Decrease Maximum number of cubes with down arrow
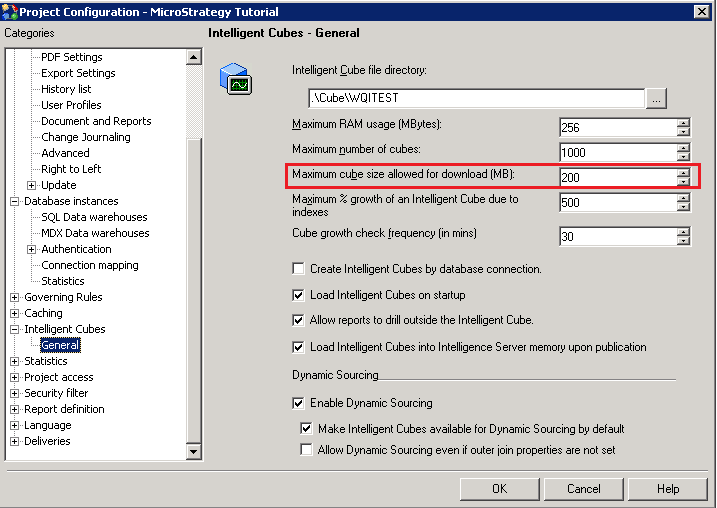Screen dimensions: 717x508 (x=683, y=157)
